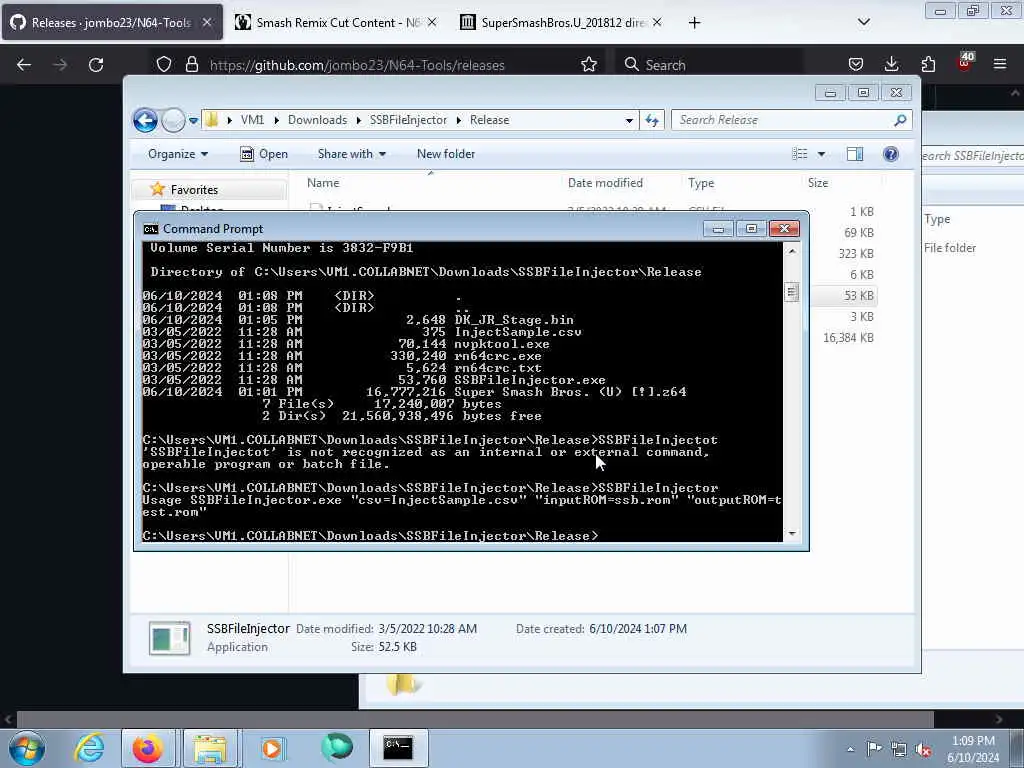The image size is (1024, 768).
Task: Click Release in the breadcrumb path
Action: tap(489, 120)
